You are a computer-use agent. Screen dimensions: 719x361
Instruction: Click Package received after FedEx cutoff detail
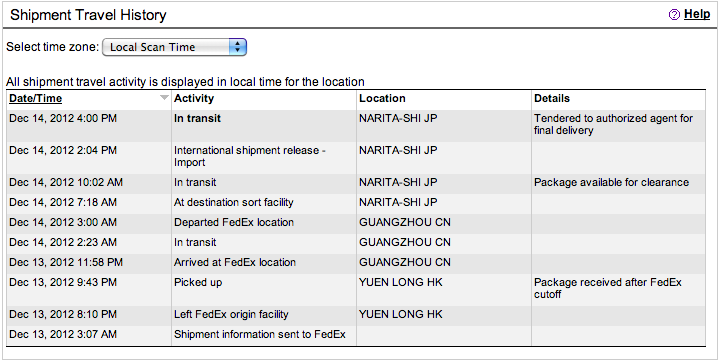(608, 288)
